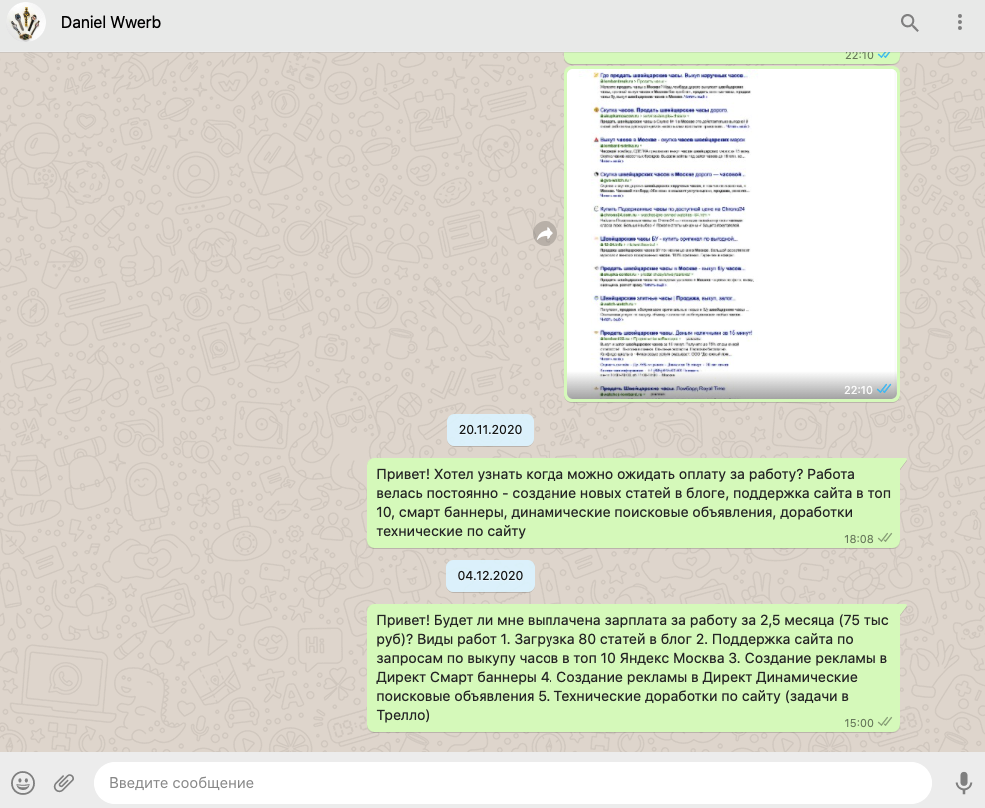The image size is (985, 808).
Task: Click the 22:10 timestamp on the image
Action: click(858, 390)
